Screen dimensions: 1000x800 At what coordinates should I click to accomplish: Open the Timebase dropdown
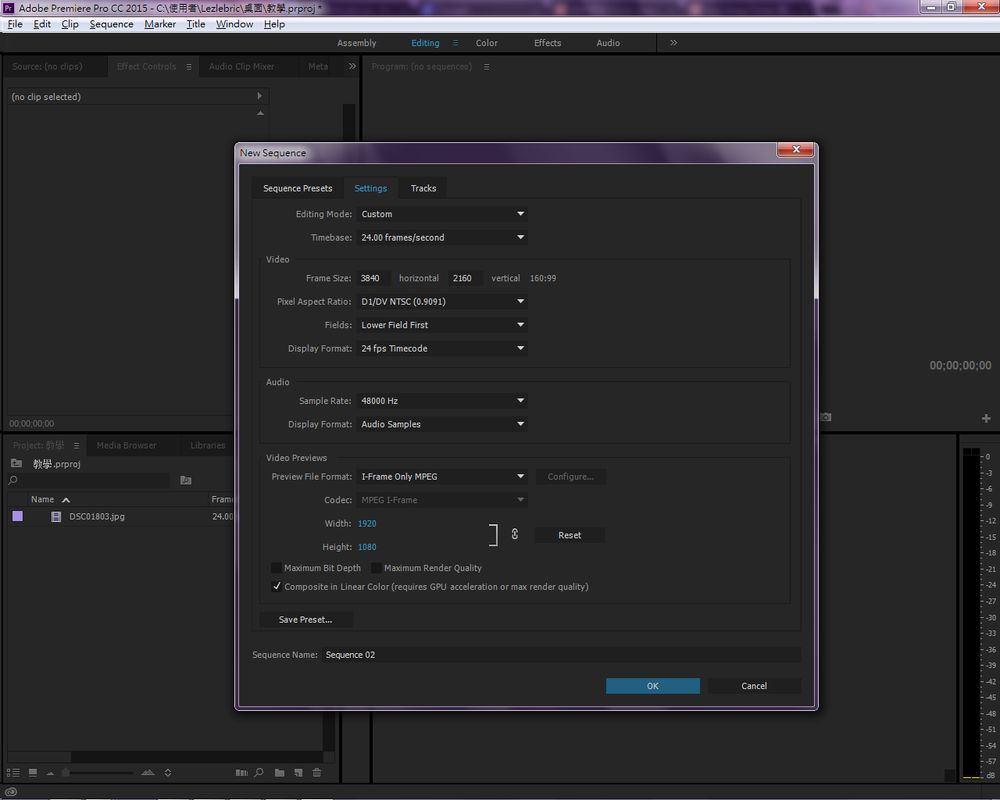(x=442, y=237)
